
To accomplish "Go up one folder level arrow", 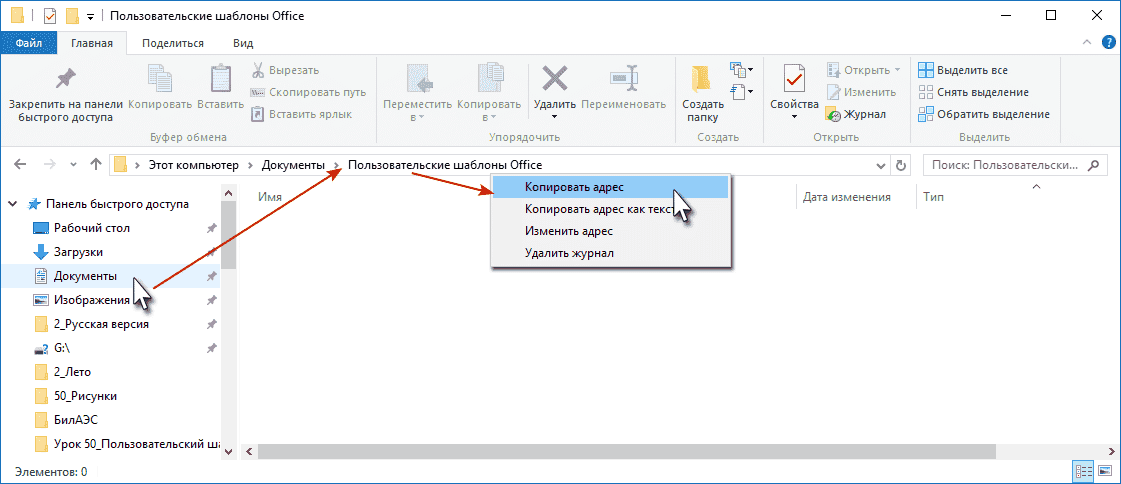I will pos(96,164).
